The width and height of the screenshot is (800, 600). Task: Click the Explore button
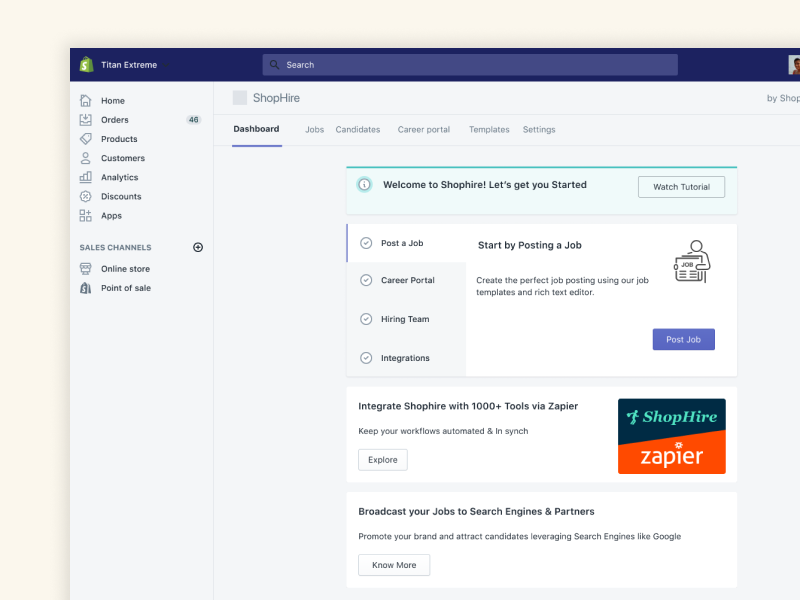[x=383, y=460]
